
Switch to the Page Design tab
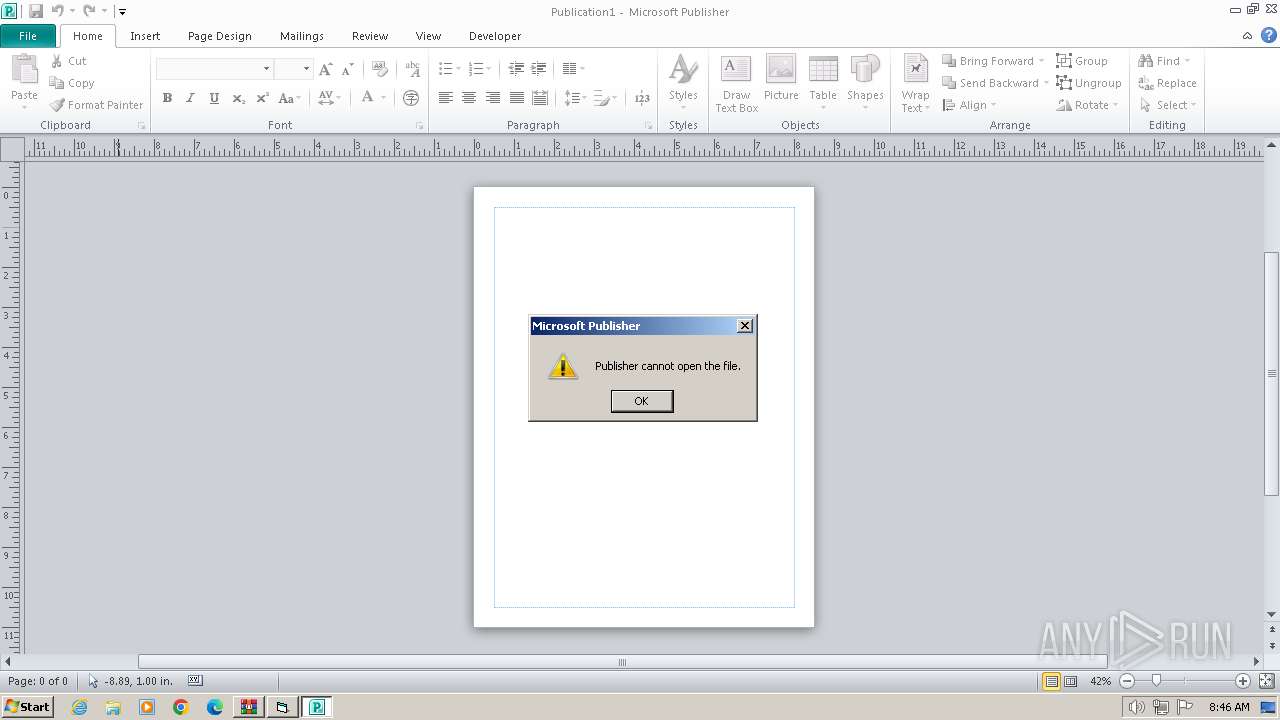(x=220, y=36)
